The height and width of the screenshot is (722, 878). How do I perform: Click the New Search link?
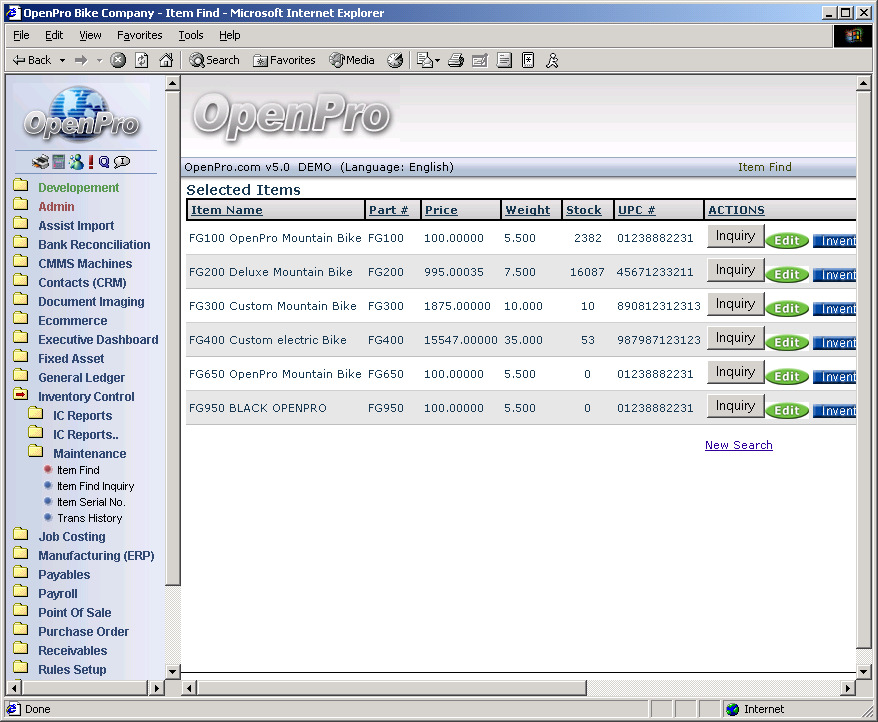(x=738, y=445)
